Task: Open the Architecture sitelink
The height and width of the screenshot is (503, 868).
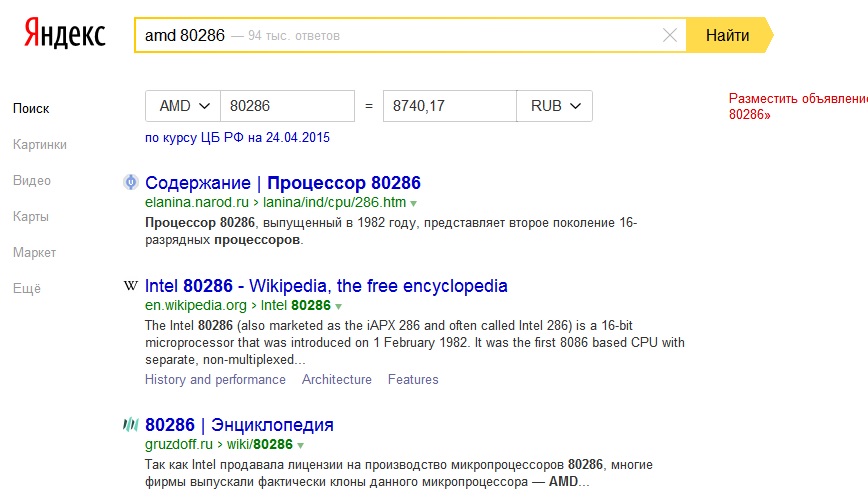Action: 337,380
